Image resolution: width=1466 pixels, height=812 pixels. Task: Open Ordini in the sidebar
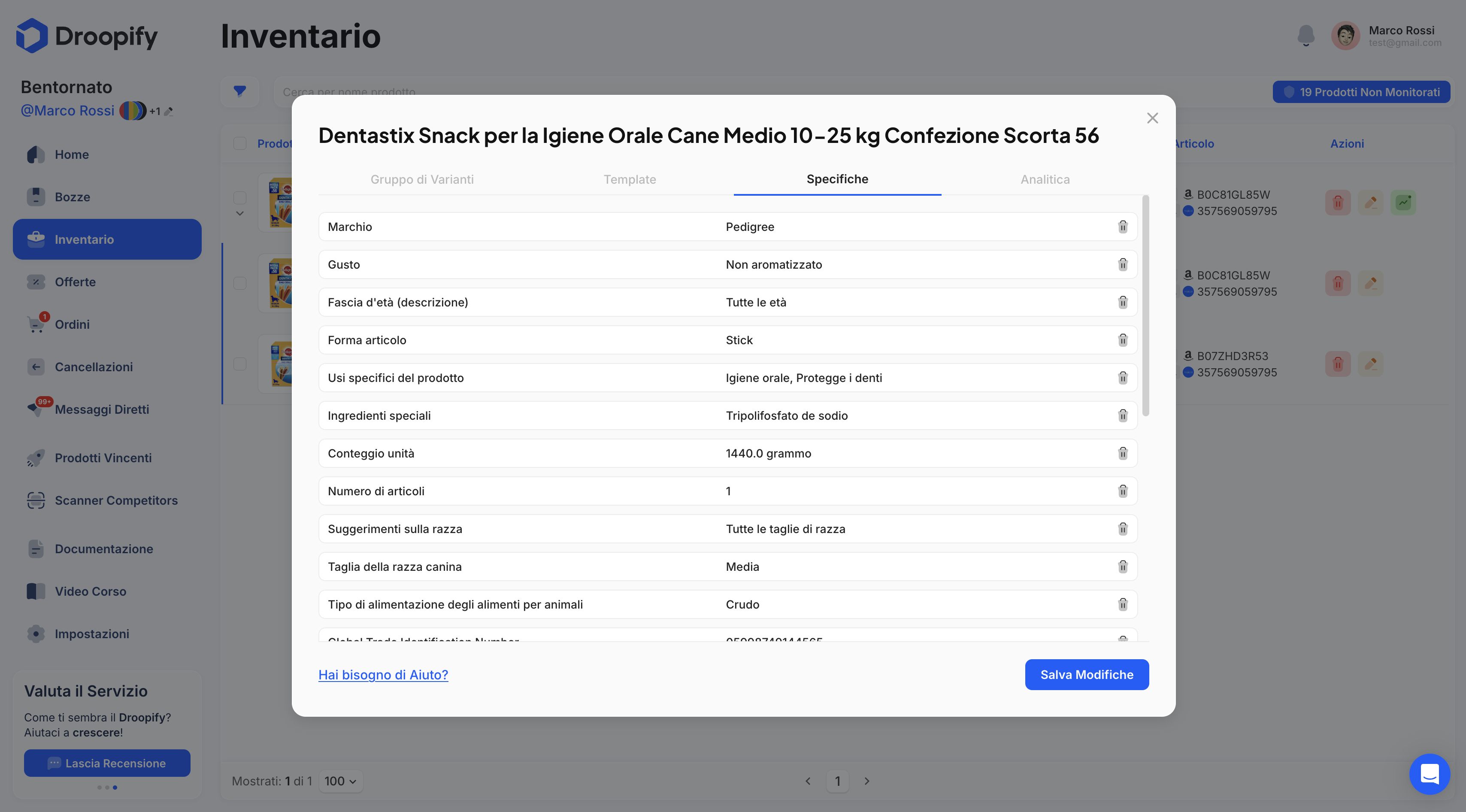107,324
